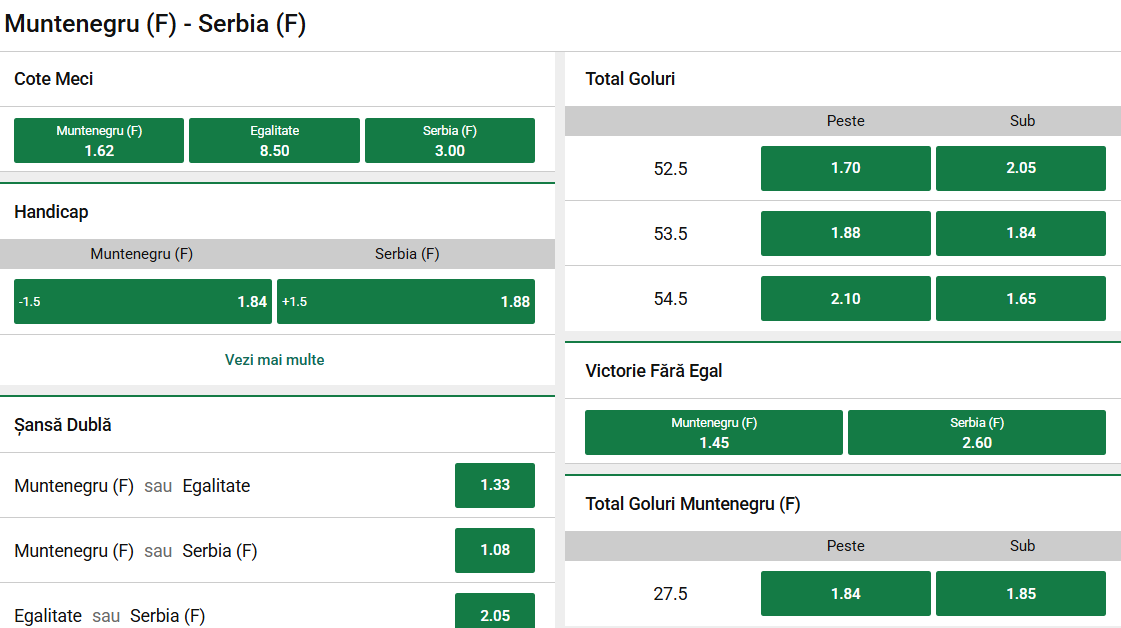
Task: Click the Muntenegru (F) - Serbia (F) match title
Action: pos(159,23)
